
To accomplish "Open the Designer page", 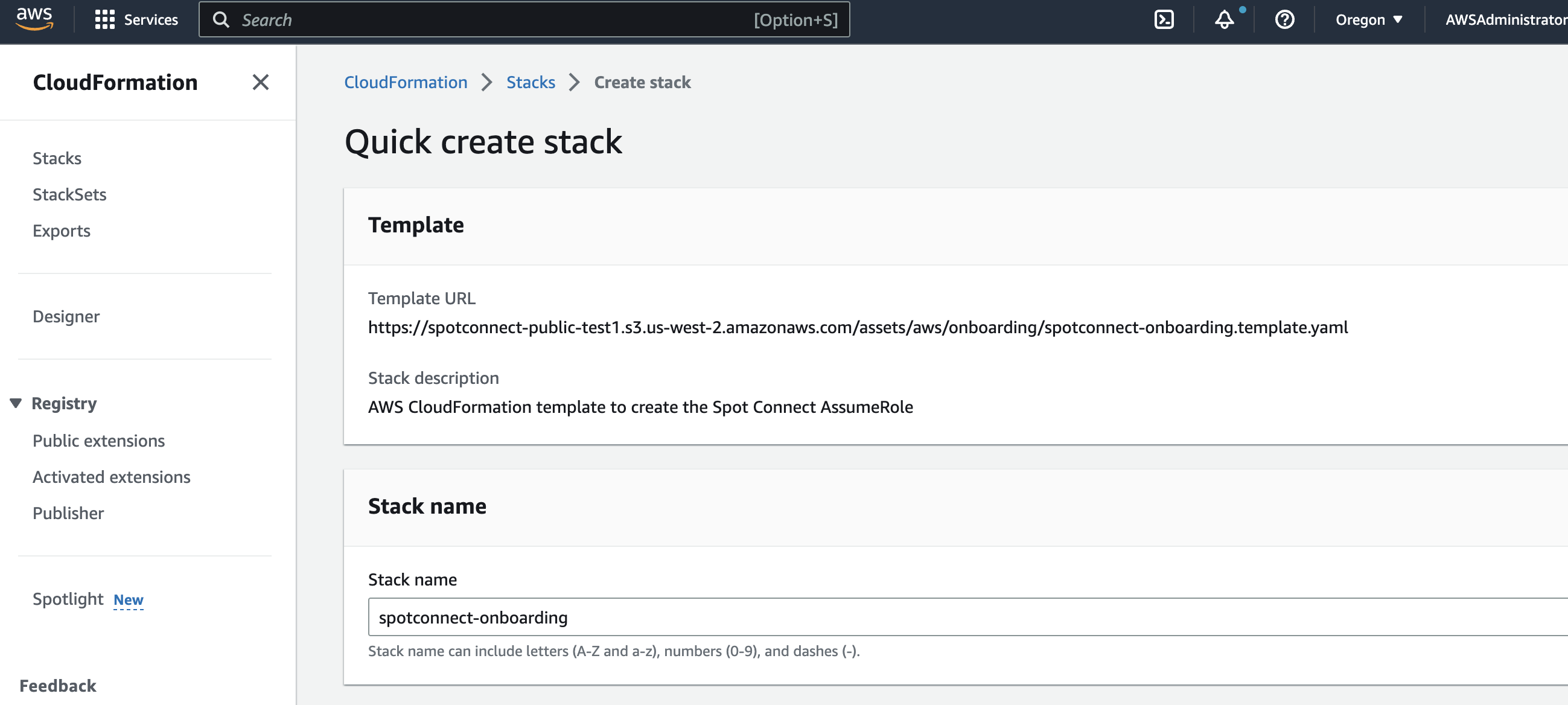I will 66,316.
